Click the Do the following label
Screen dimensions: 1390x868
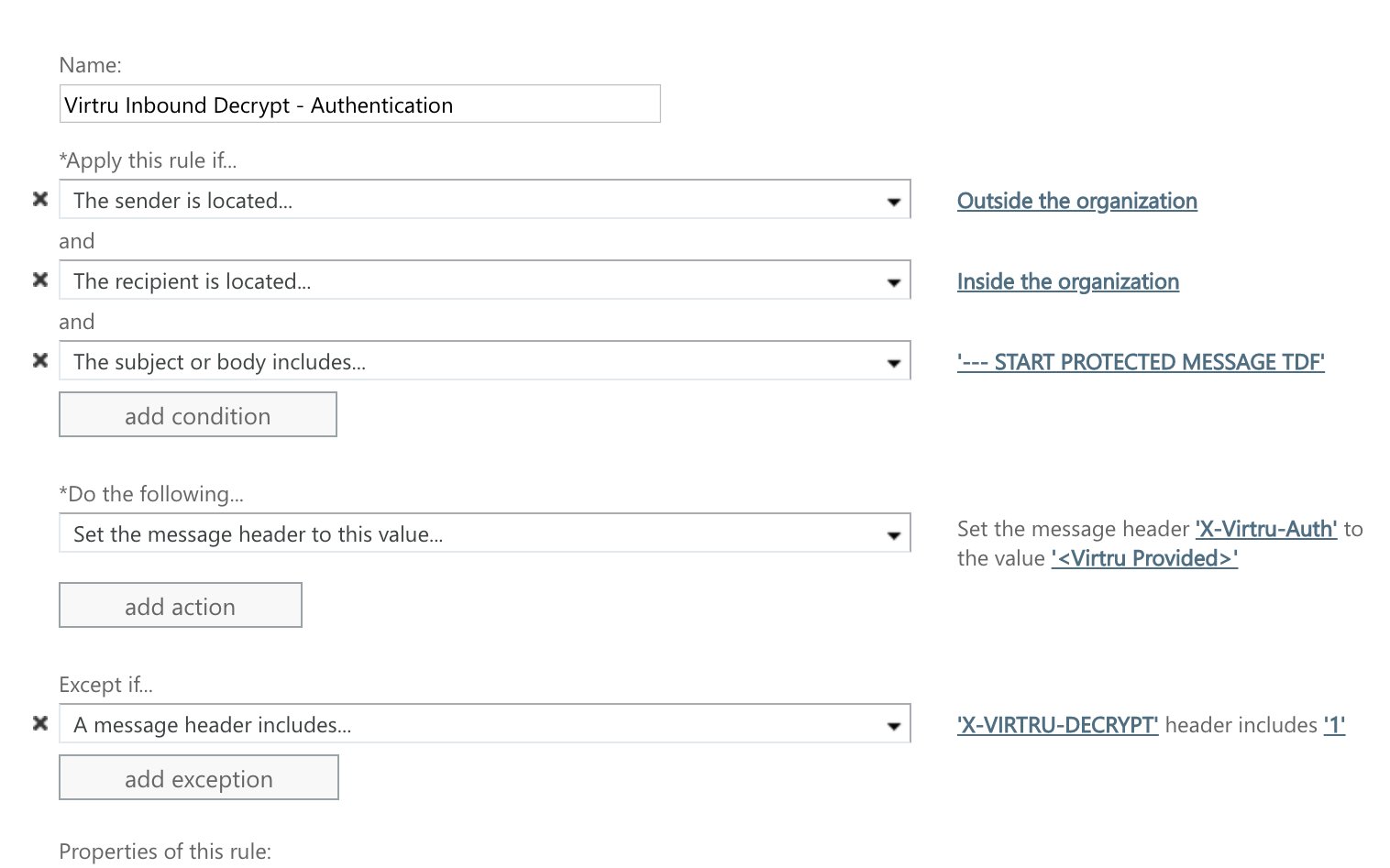coord(151,494)
